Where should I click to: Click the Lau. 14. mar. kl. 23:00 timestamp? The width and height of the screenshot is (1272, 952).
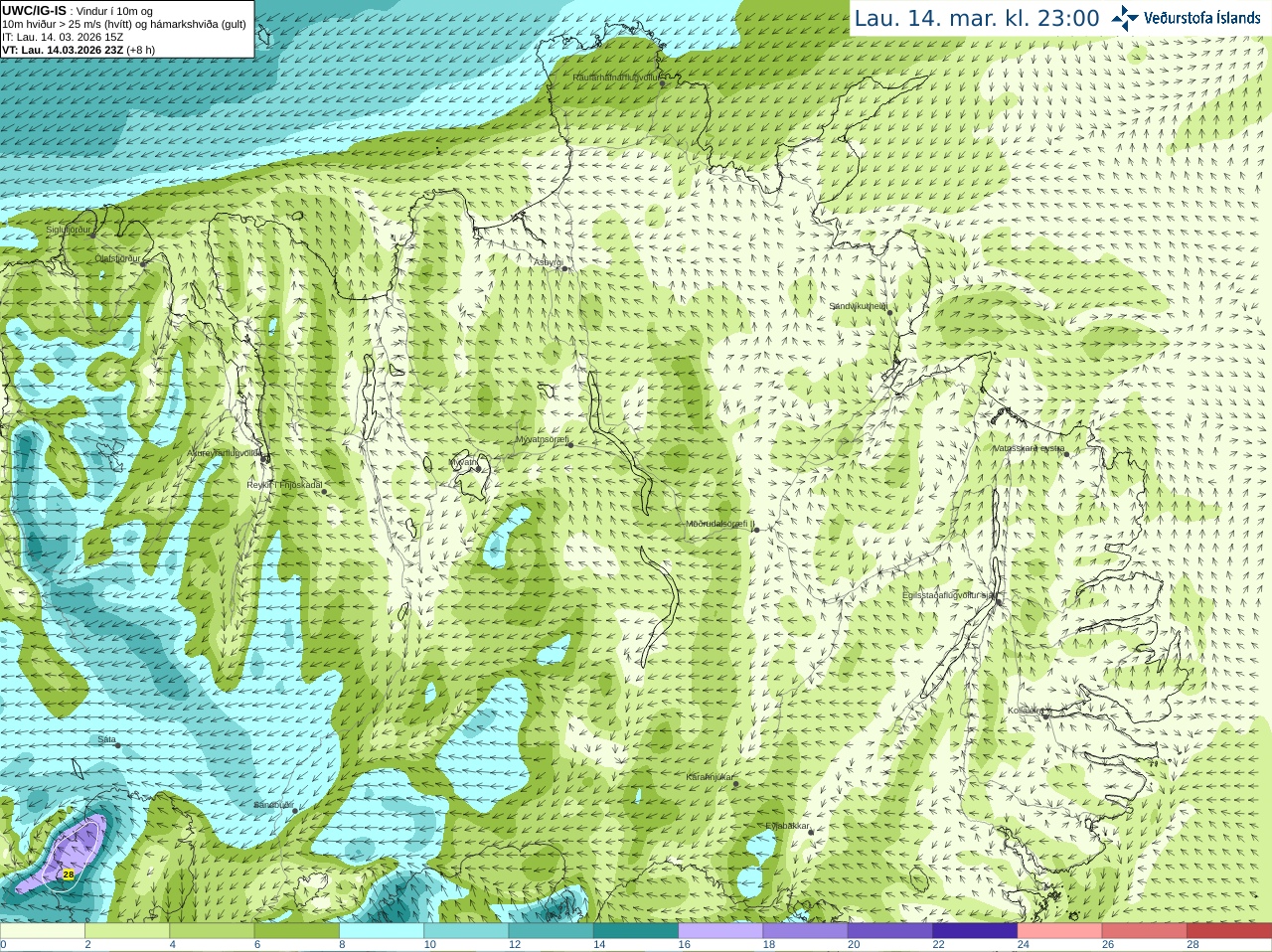pyautogui.click(x=977, y=18)
